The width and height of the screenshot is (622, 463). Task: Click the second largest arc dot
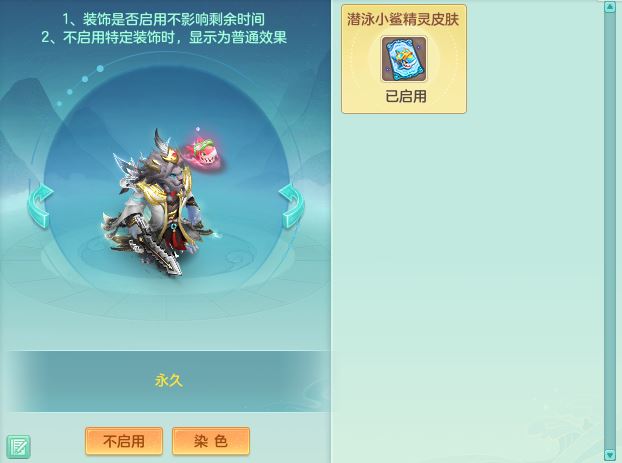[x=85, y=79]
